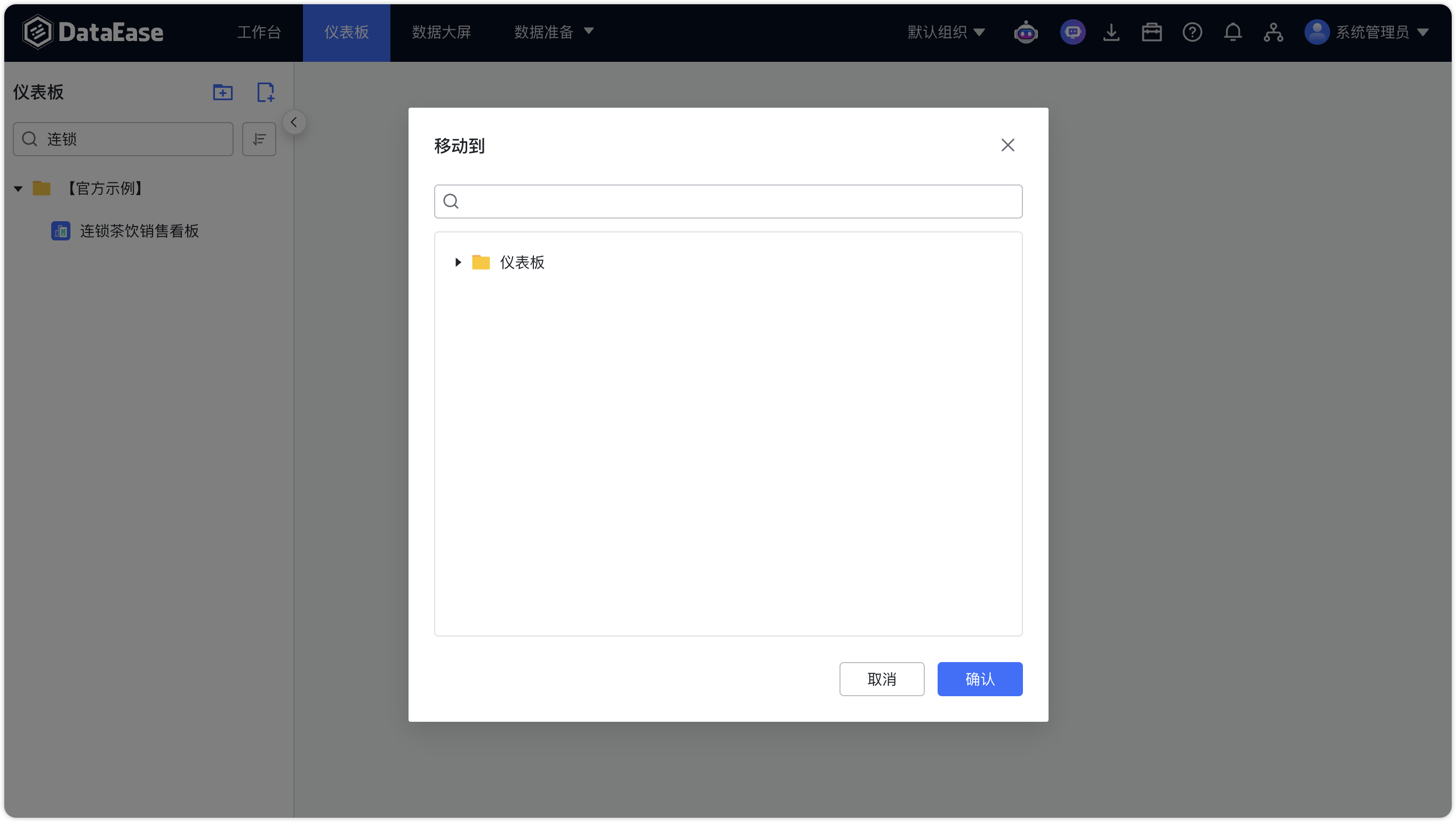Close the 移动到 dialog
This screenshot has height=822, width=1456.
click(1007, 145)
